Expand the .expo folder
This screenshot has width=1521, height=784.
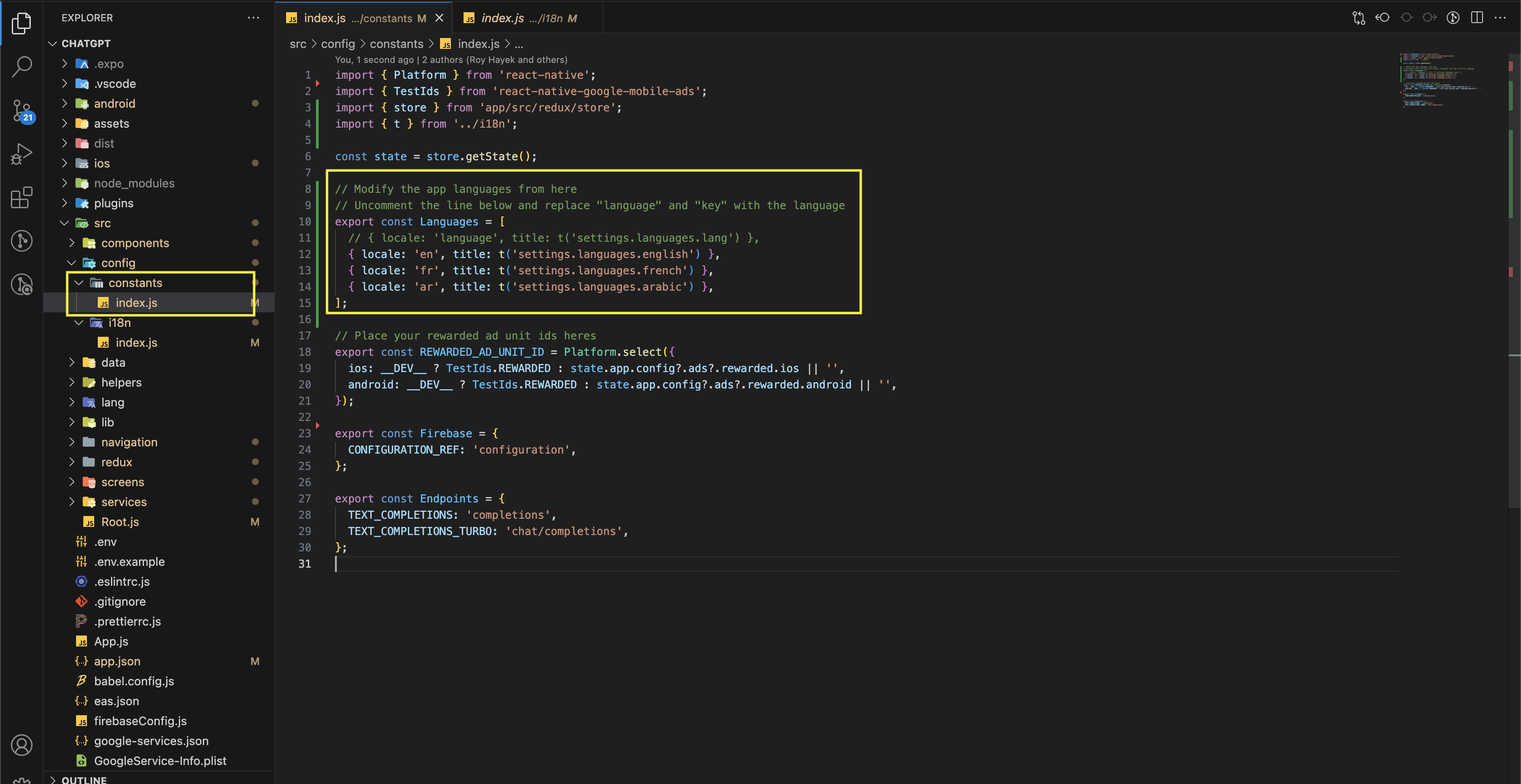coord(159,64)
